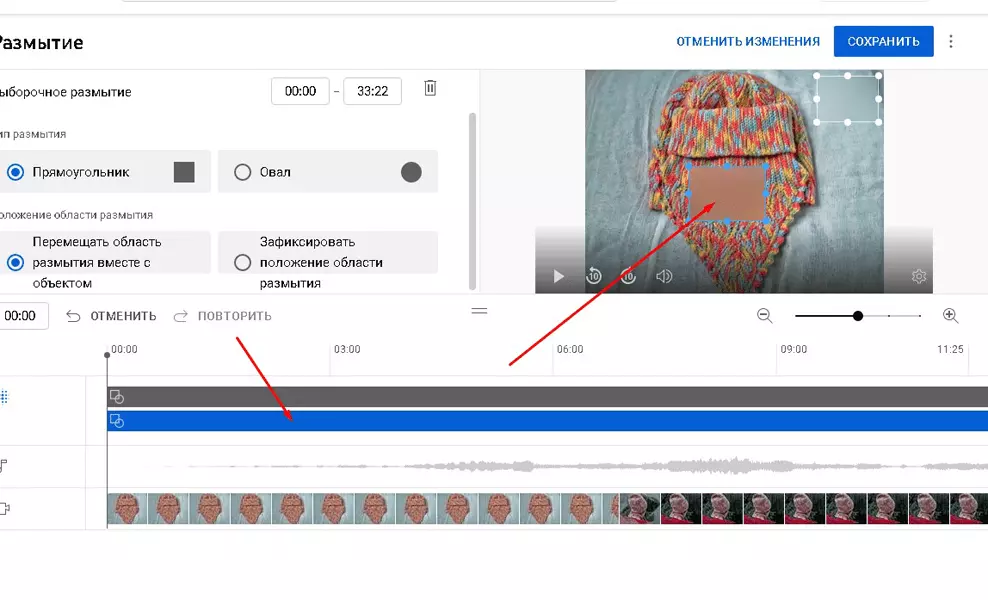Viewport: 988px width, 600px height.
Task: Open the three-dot more options menu
Action: 951,42
